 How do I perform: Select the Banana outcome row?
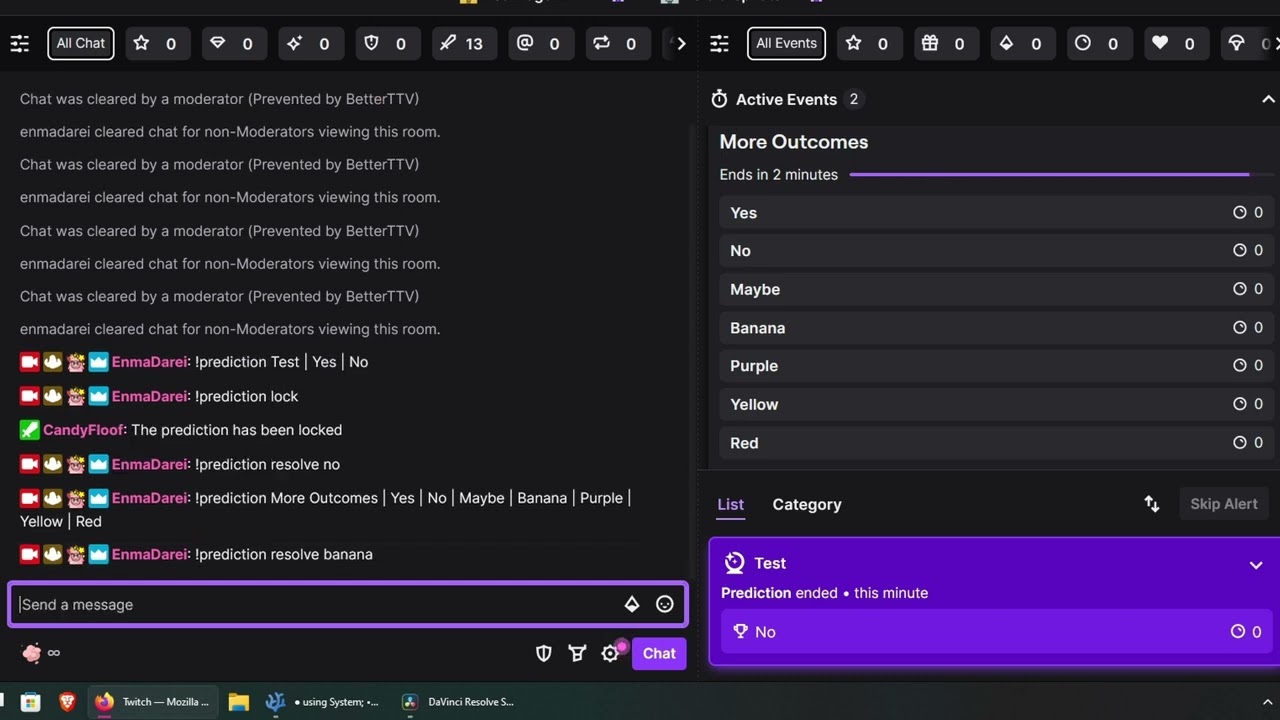click(x=995, y=327)
